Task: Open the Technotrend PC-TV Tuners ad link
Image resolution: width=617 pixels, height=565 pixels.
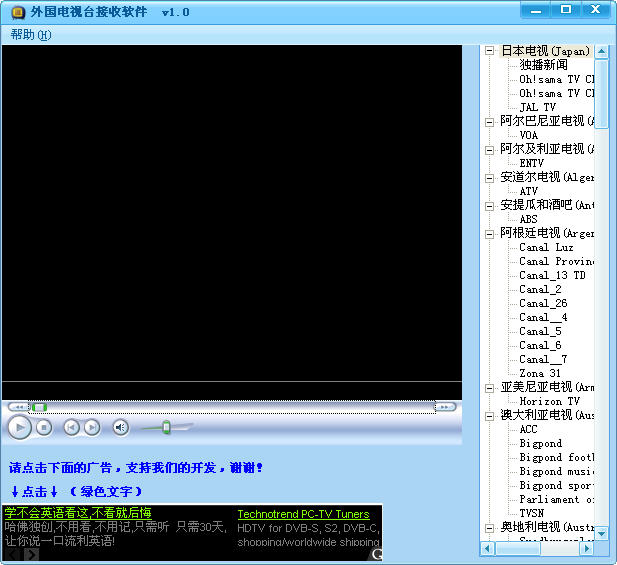Action: coord(303,514)
